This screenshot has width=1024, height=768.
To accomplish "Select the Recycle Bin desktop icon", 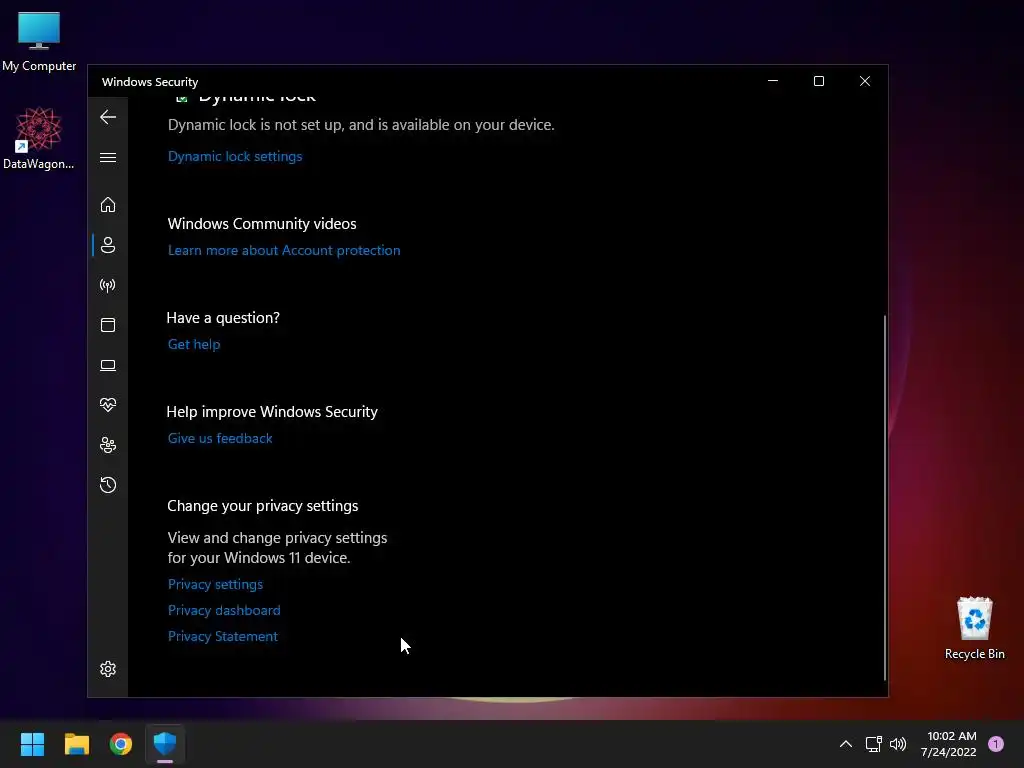I will tap(974, 628).
